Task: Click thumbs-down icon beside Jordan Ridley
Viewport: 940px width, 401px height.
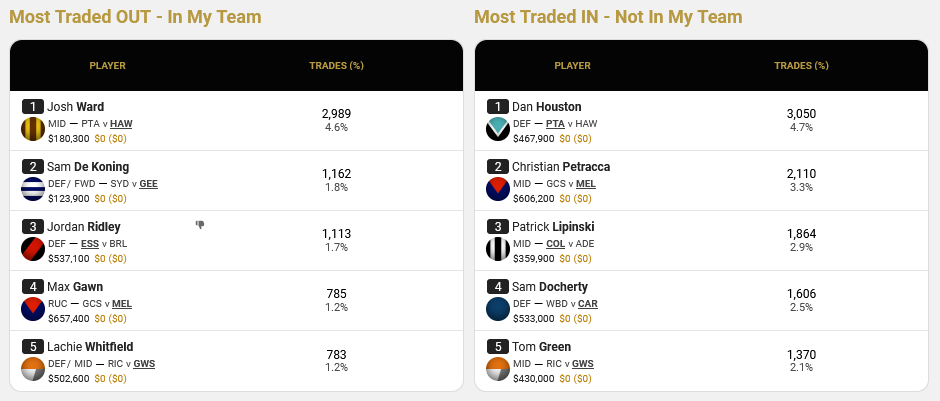Action: coord(200,225)
